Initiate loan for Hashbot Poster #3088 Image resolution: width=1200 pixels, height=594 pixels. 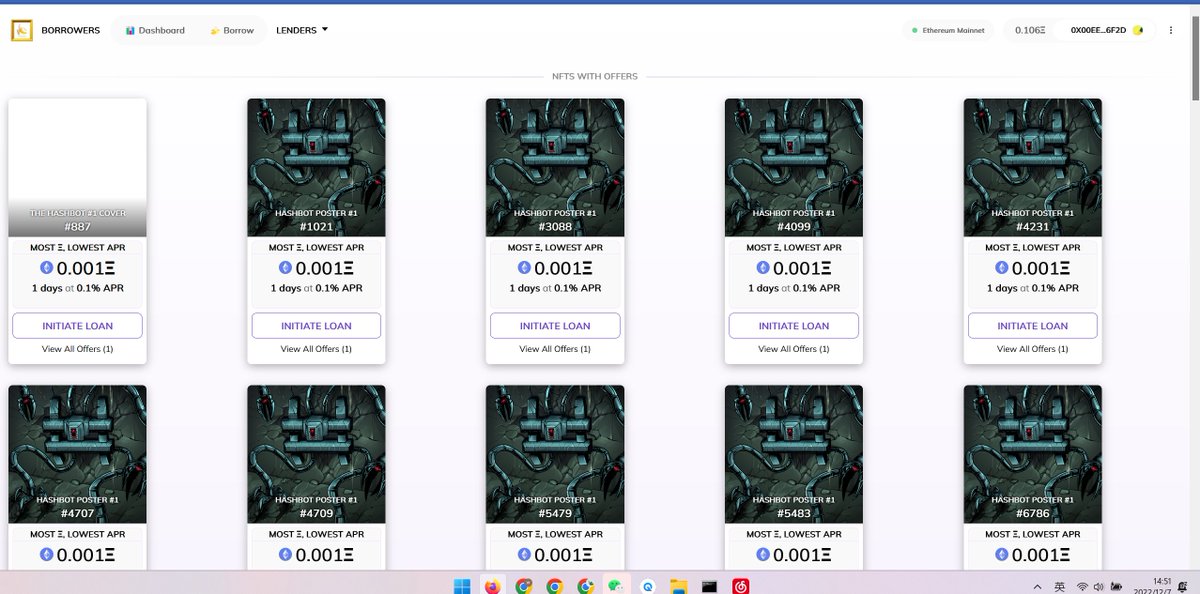pyautogui.click(x=555, y=326)
